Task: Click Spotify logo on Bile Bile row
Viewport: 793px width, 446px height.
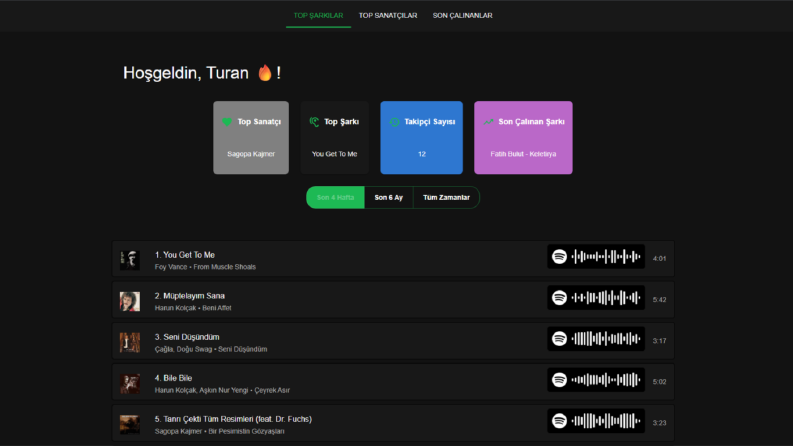Action: 559,380
